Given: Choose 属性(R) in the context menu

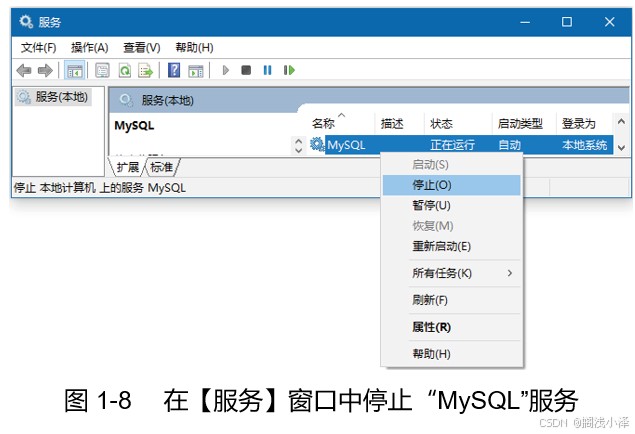Looking at the screenshot, I should (x=452, y=327).
